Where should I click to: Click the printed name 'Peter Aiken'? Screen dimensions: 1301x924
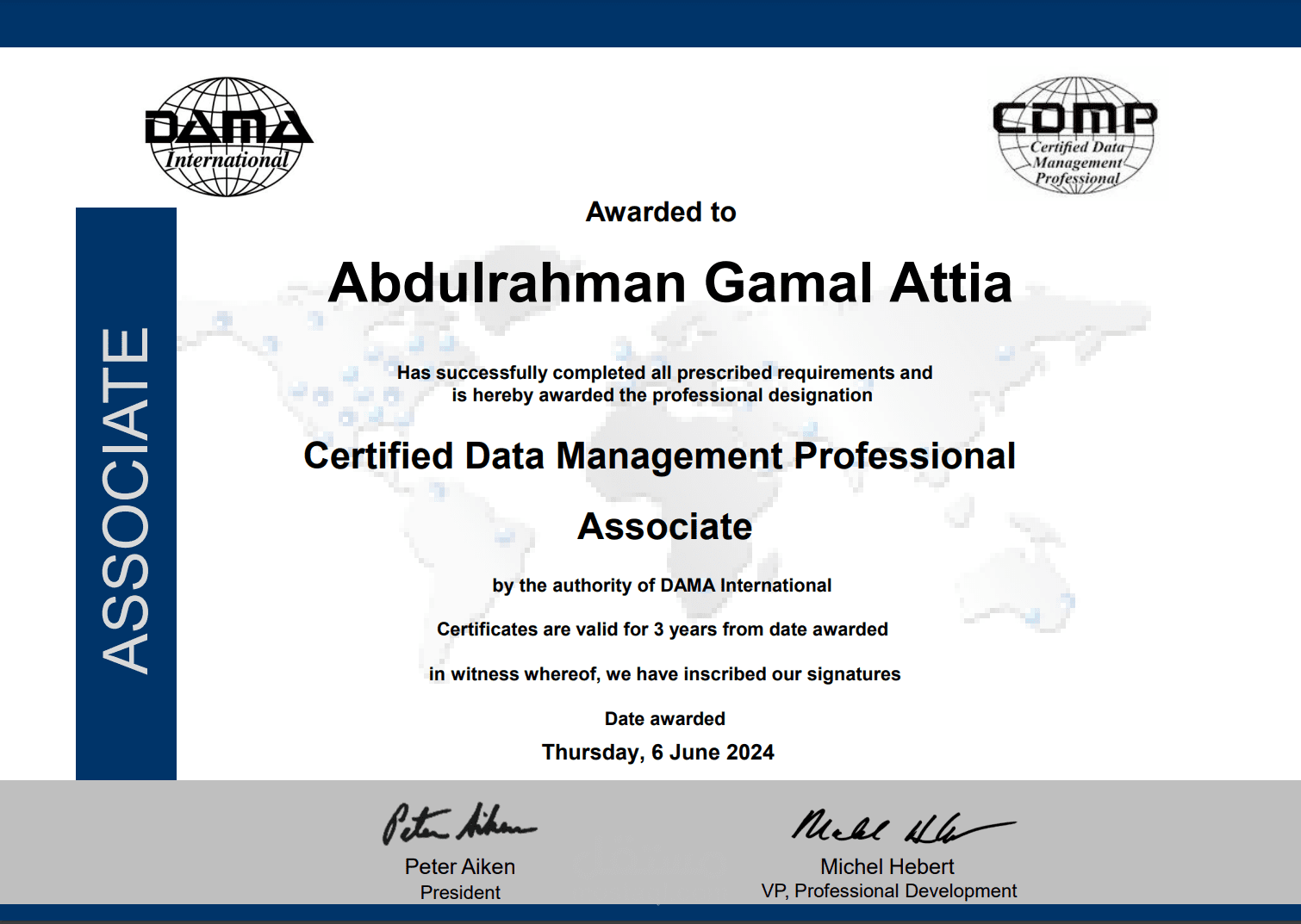[x=460, y=867]
